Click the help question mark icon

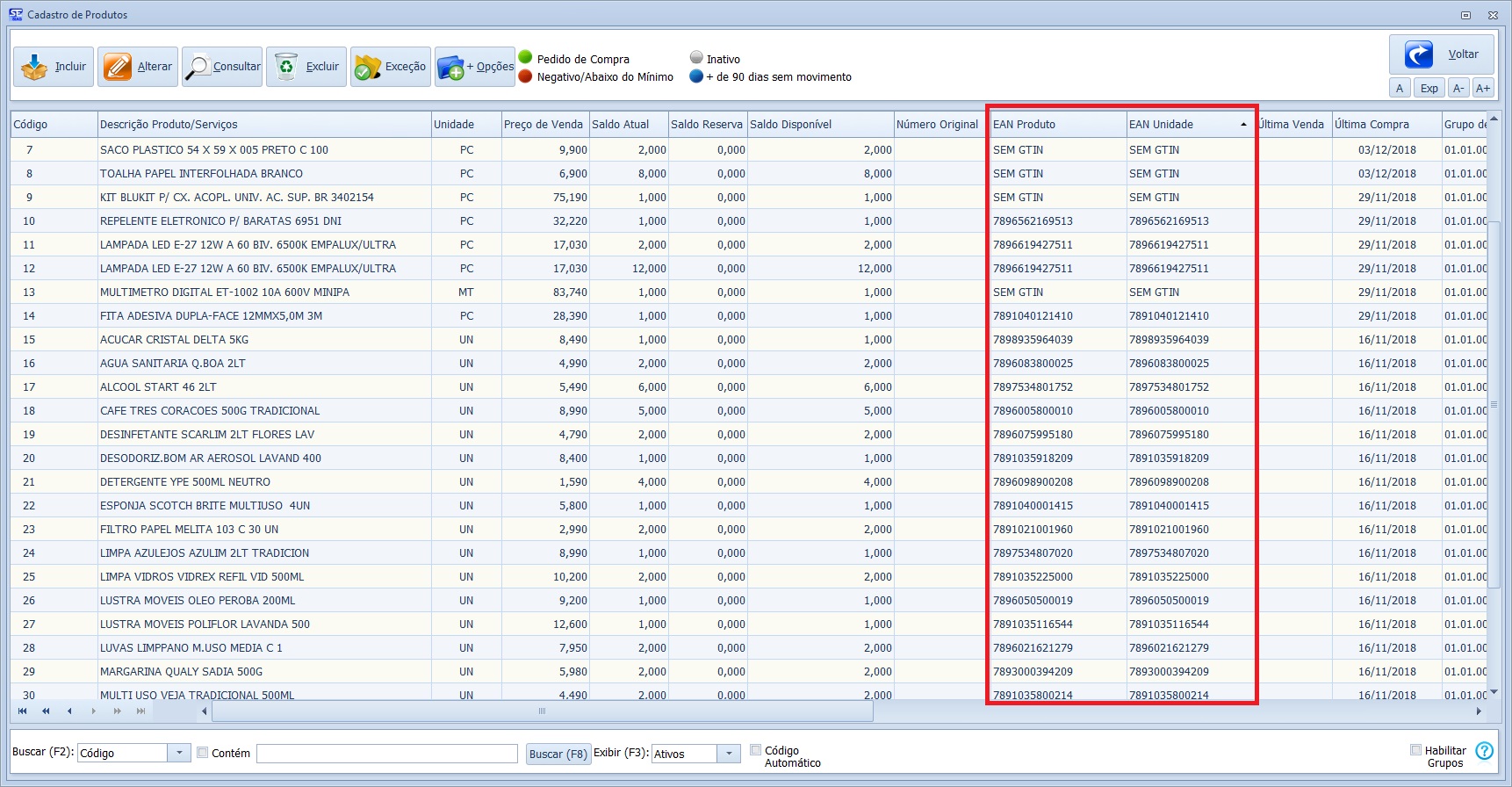point(1484,751)
